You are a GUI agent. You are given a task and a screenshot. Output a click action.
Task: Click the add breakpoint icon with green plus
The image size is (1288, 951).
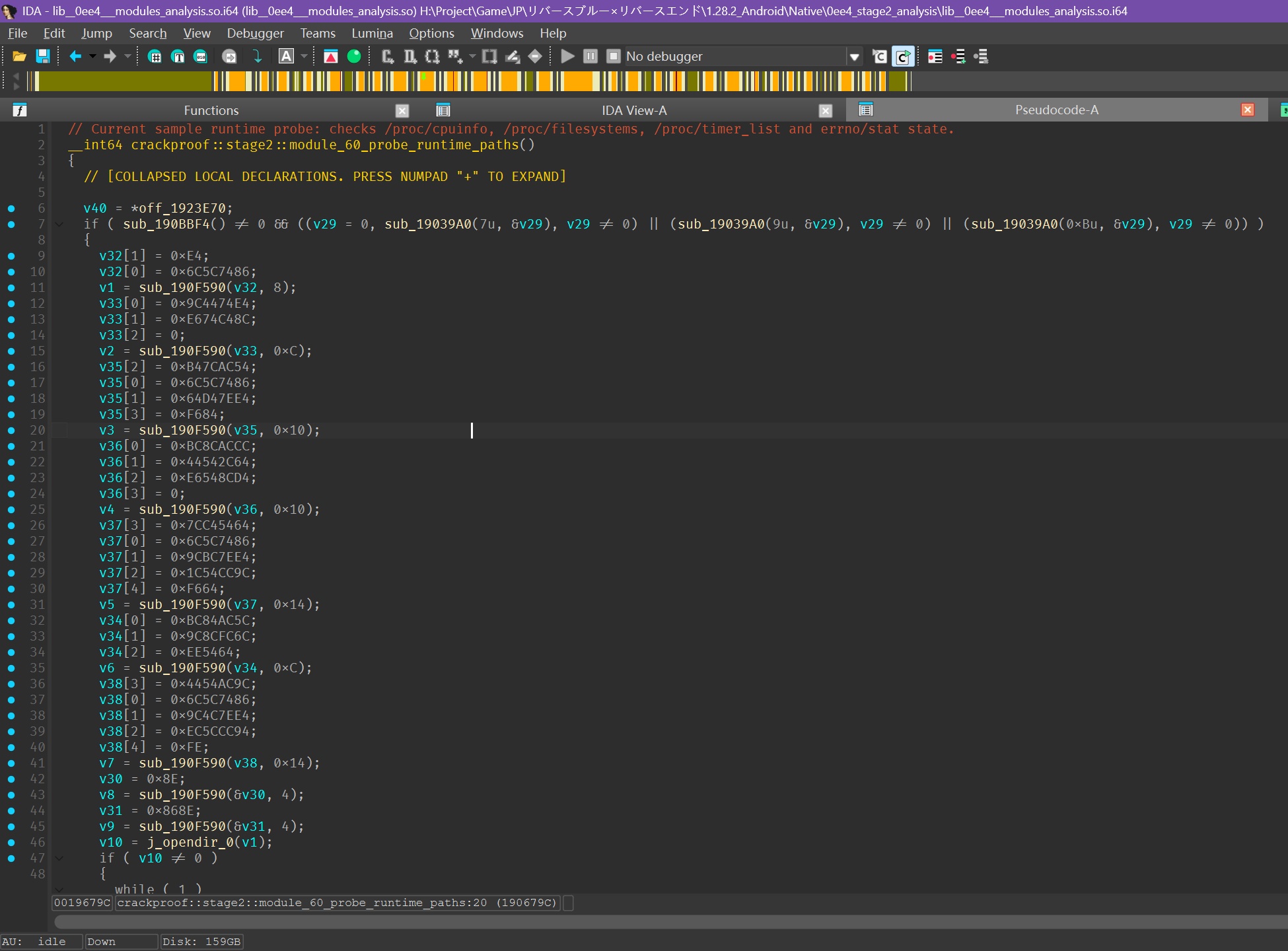[x=958, y=57]
